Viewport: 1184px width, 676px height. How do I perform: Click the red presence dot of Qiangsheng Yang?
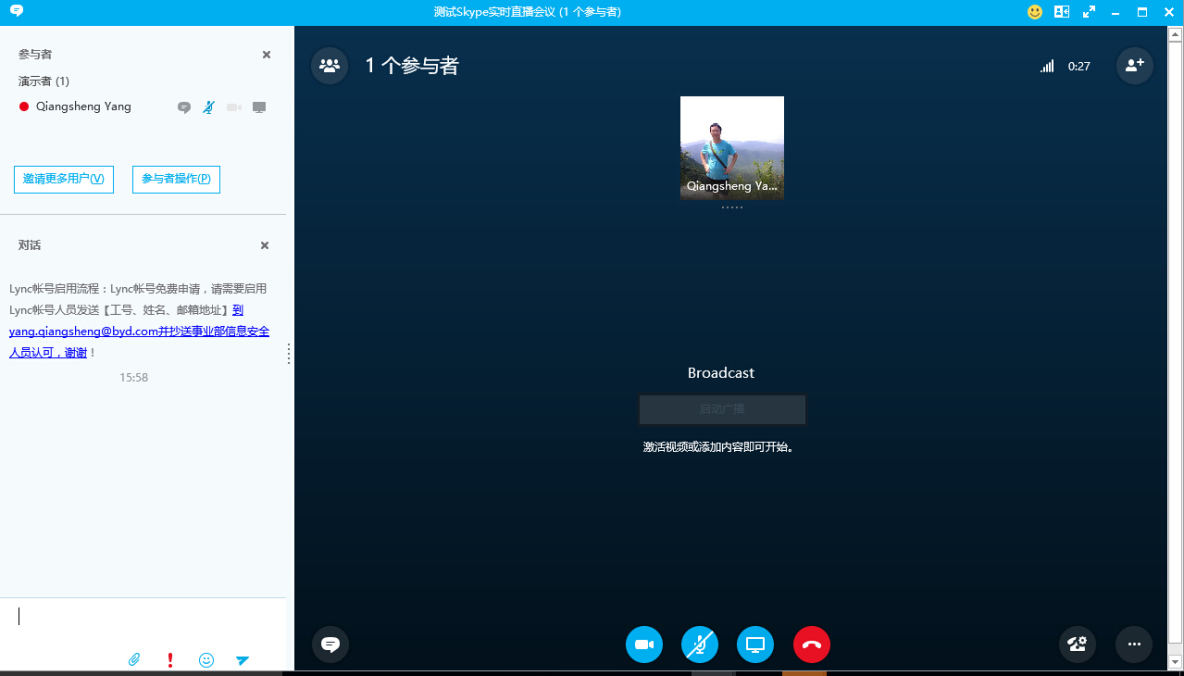click(24, 107)
